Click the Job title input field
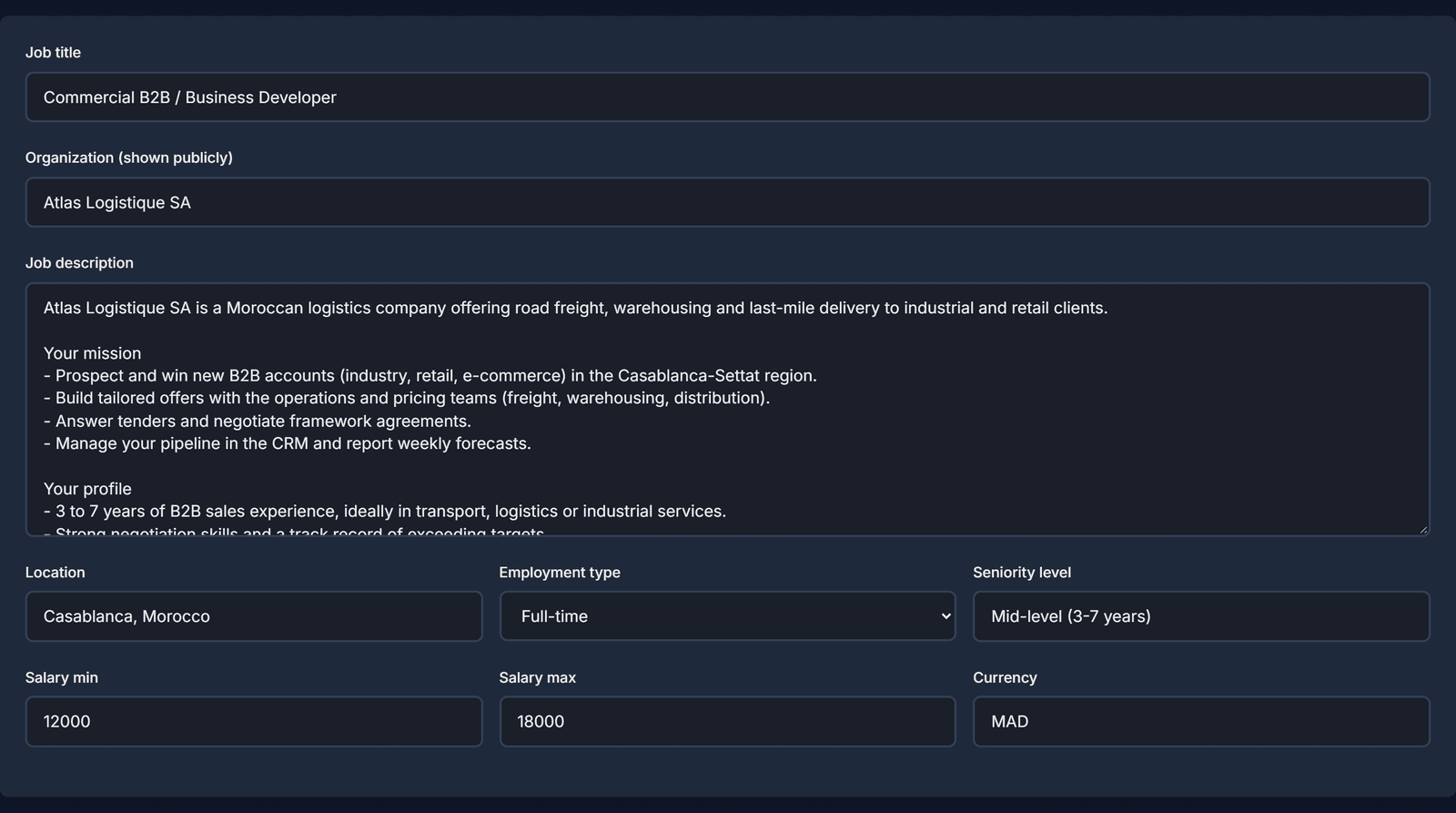Image resolution: width=1456 pixels, height=813 pixels. coord(727,97)
